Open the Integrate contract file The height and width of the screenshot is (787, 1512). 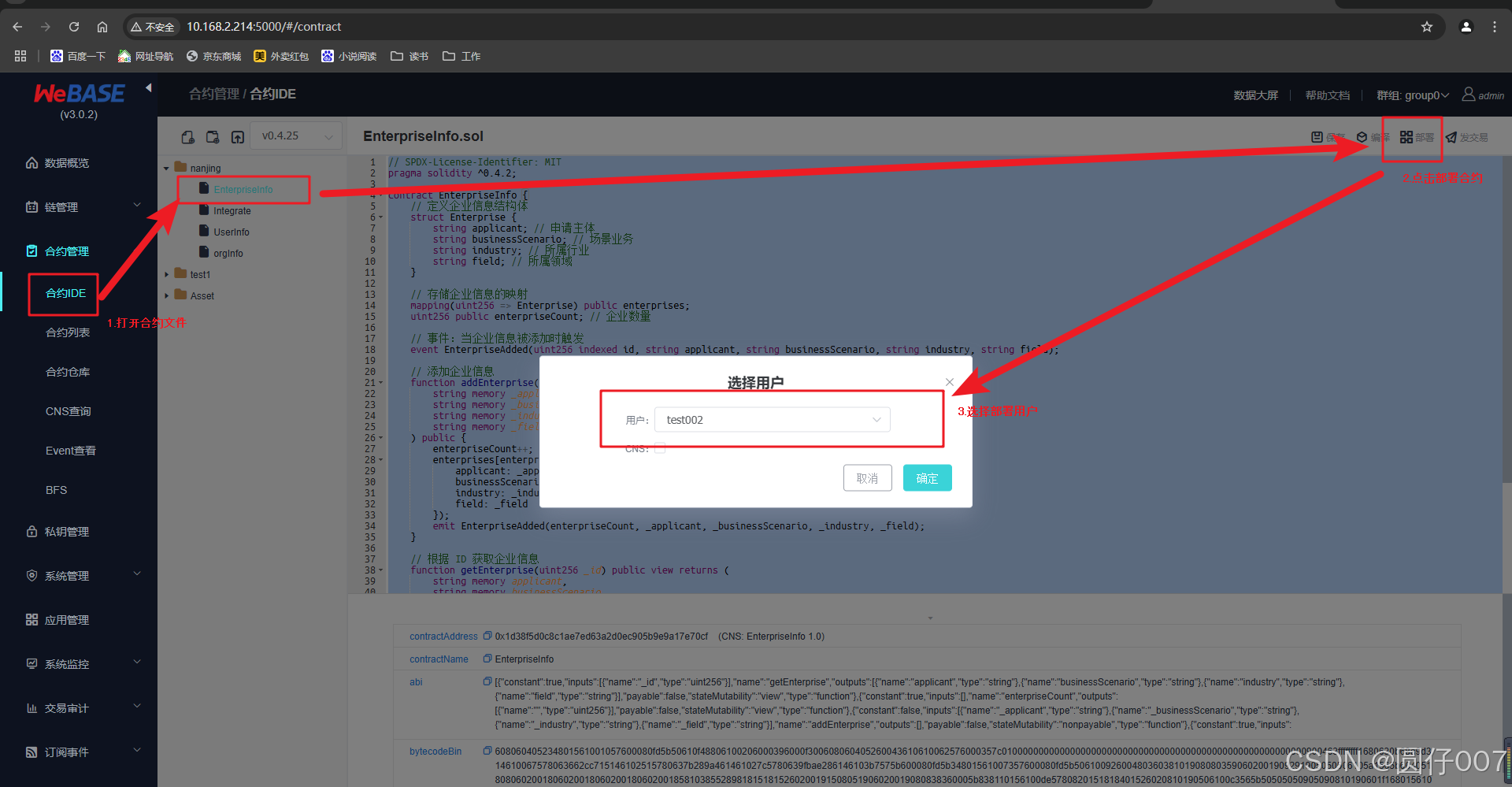point(232,211)
